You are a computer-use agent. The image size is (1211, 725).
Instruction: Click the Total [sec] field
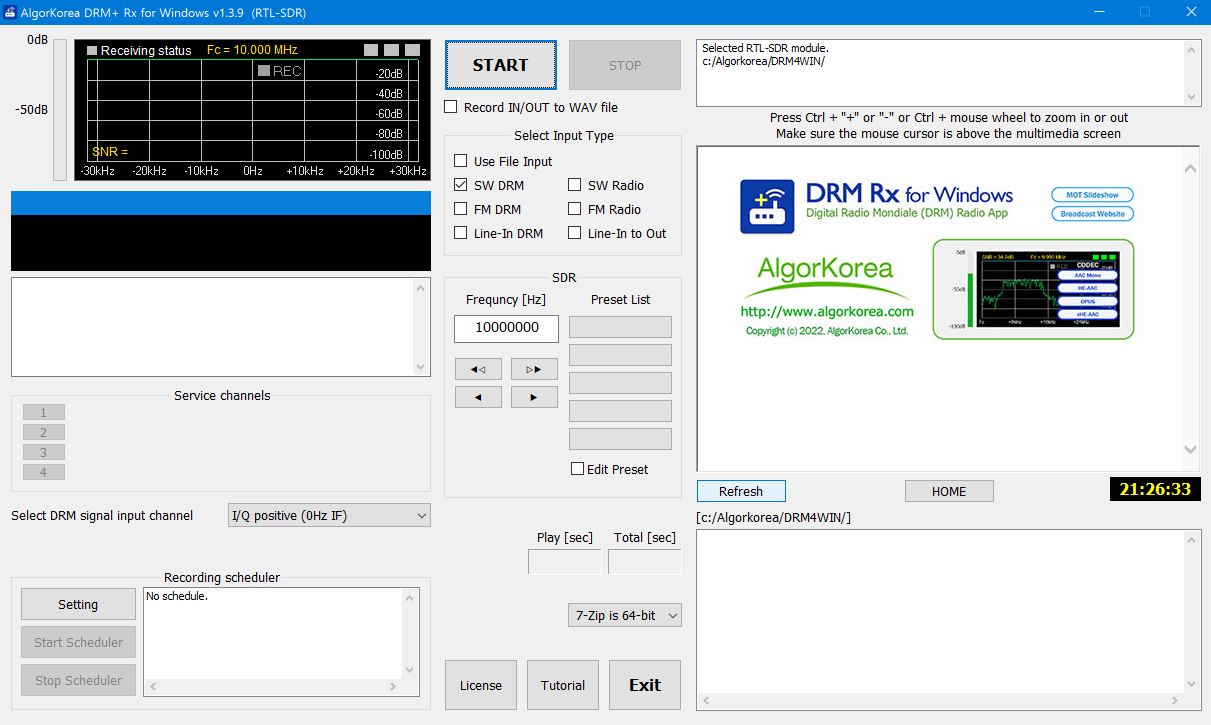(x=645, y=562)
